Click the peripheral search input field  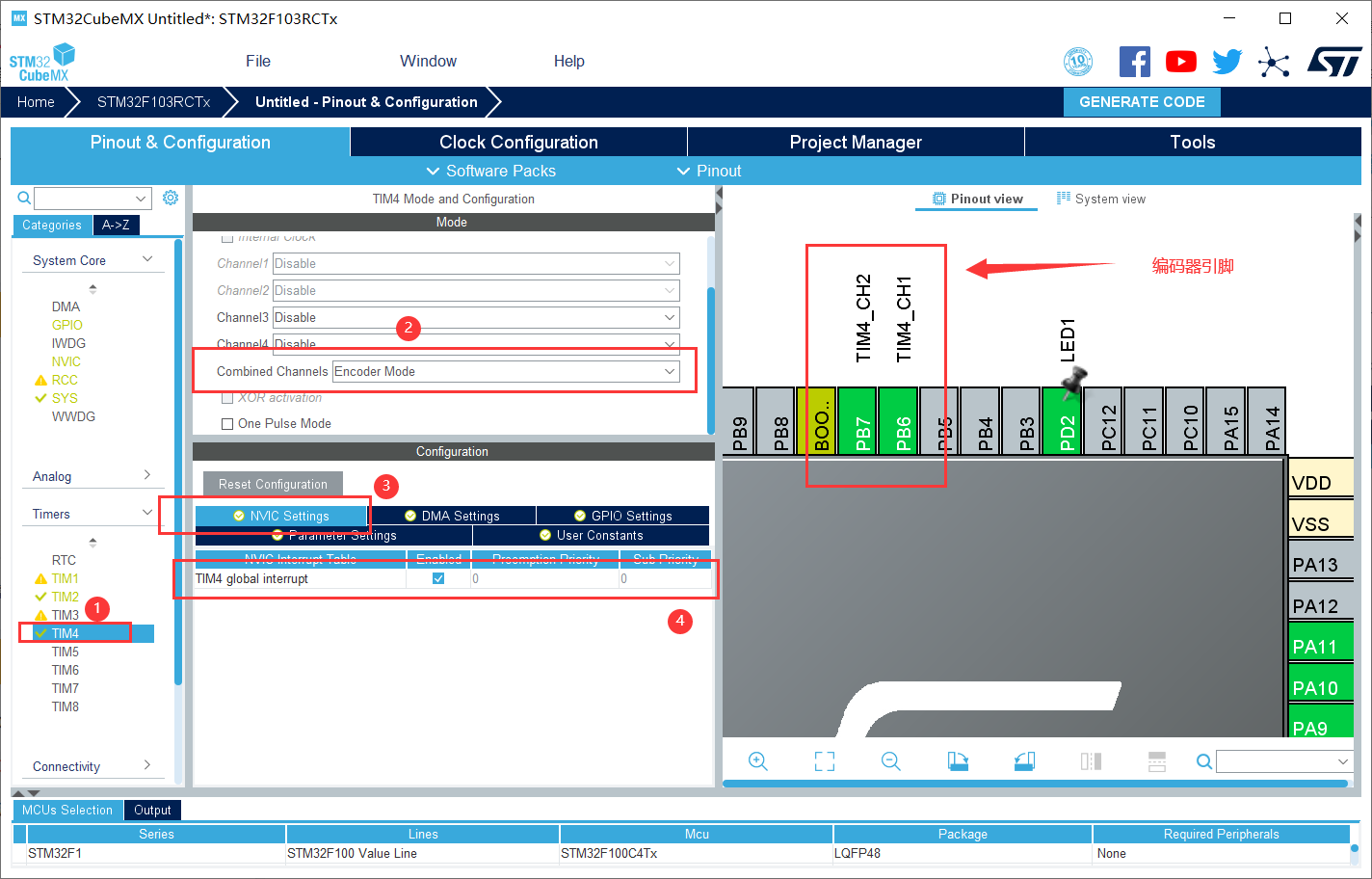click(92, 198)
